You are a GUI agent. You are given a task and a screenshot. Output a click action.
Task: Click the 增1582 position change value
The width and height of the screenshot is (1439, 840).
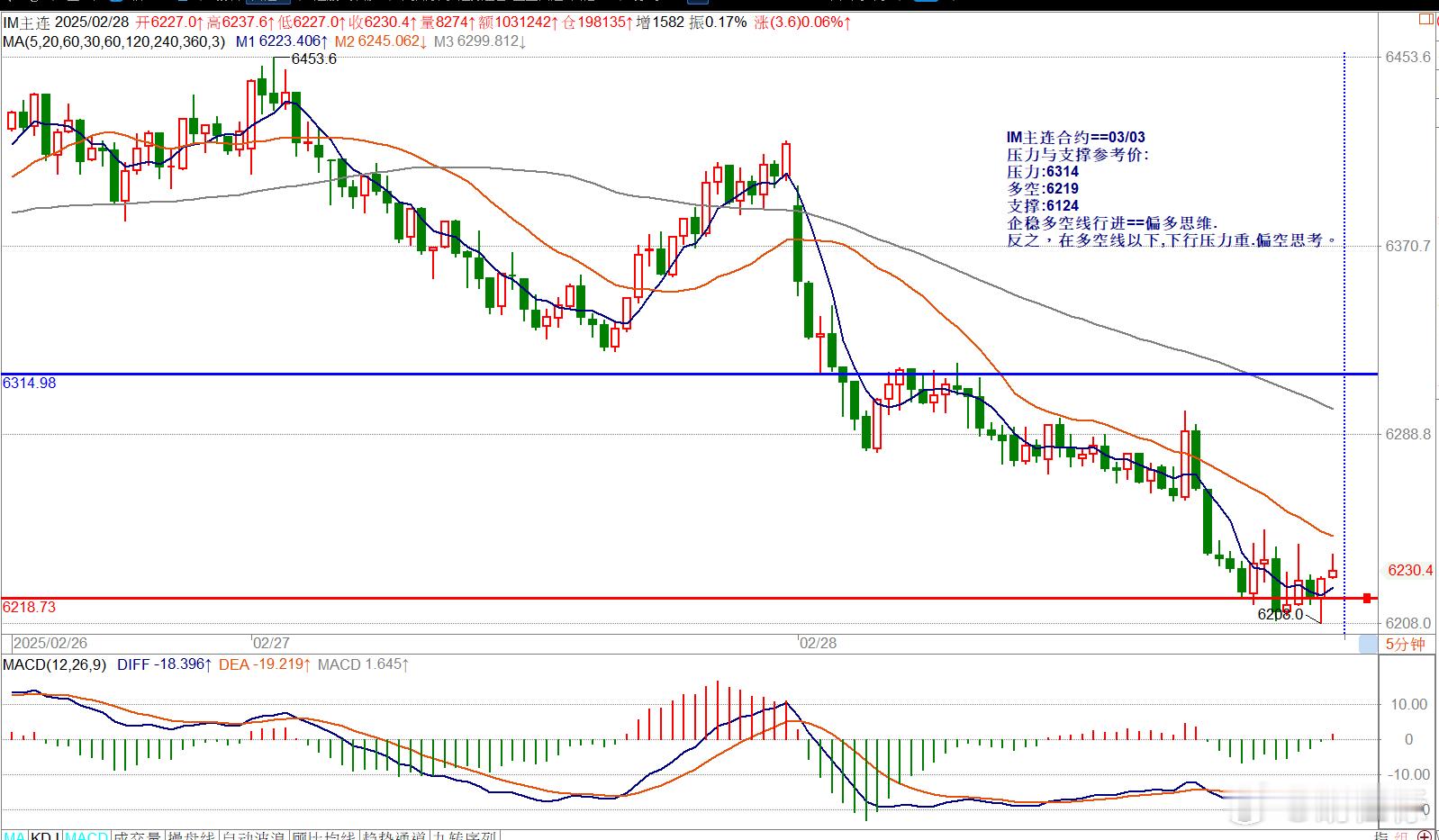661,23
